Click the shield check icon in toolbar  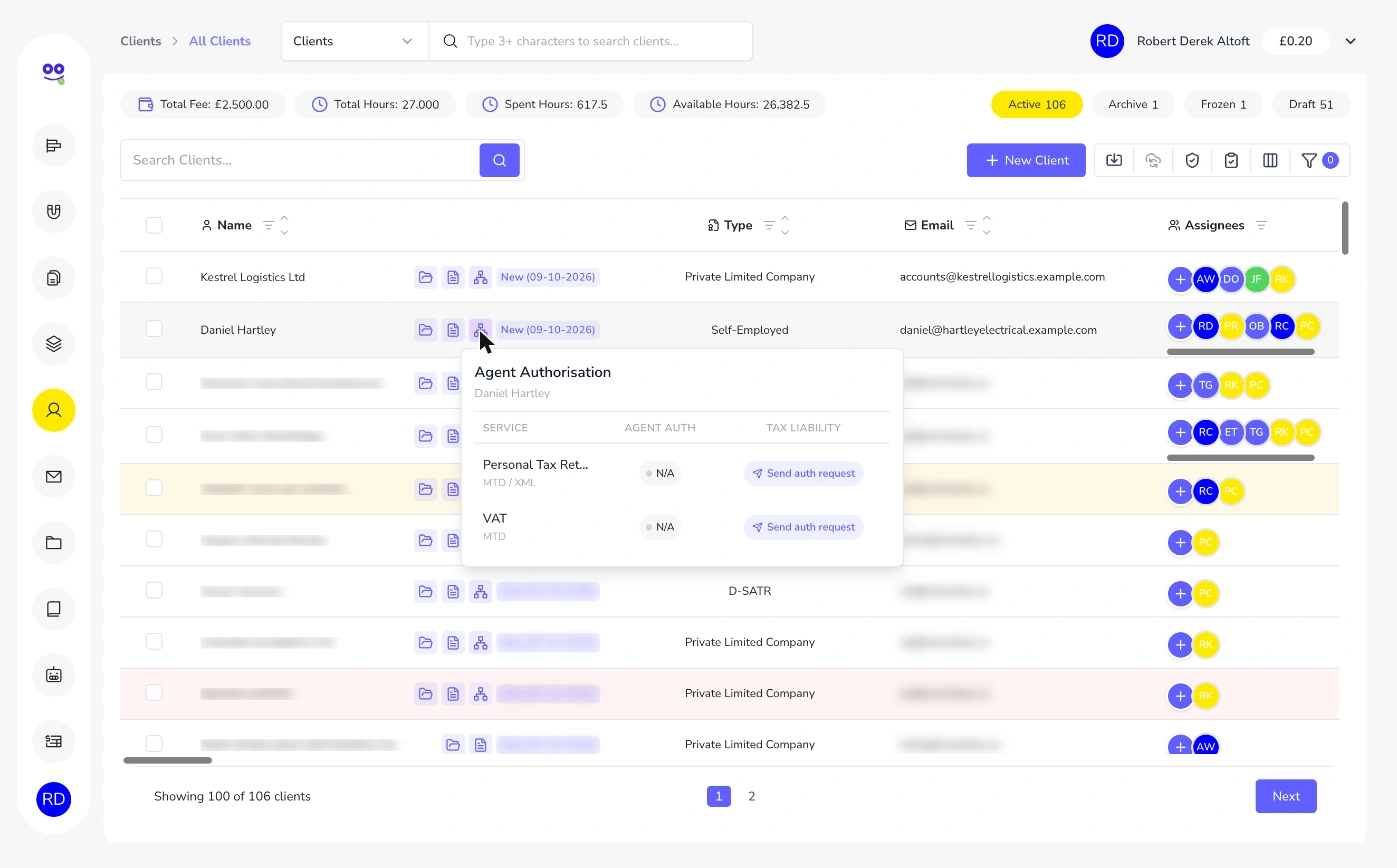tap(1192, 160)
